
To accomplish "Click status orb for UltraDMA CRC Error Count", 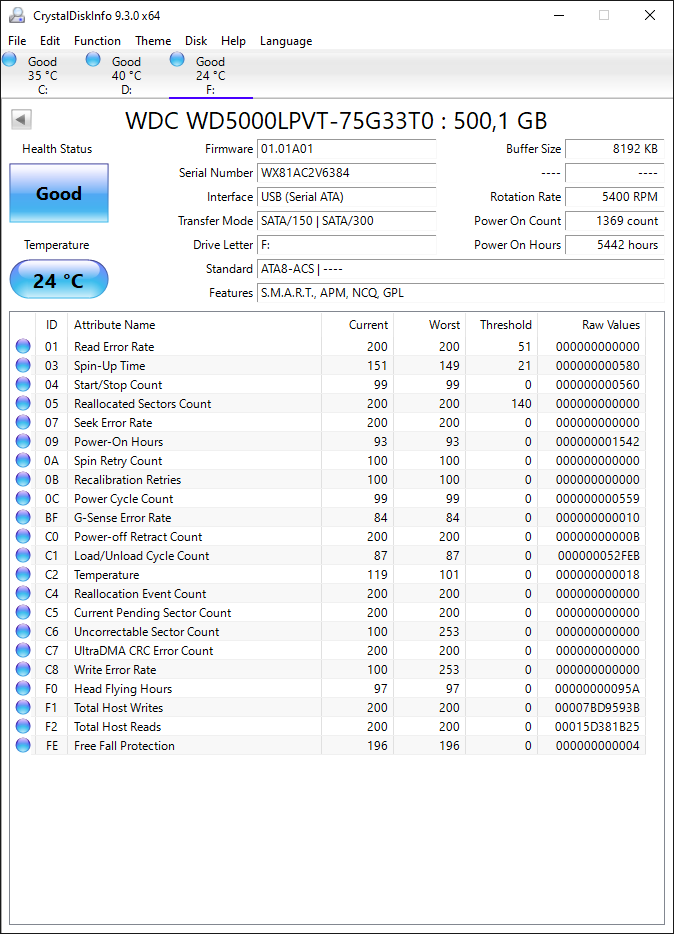I will coord(23,650).
